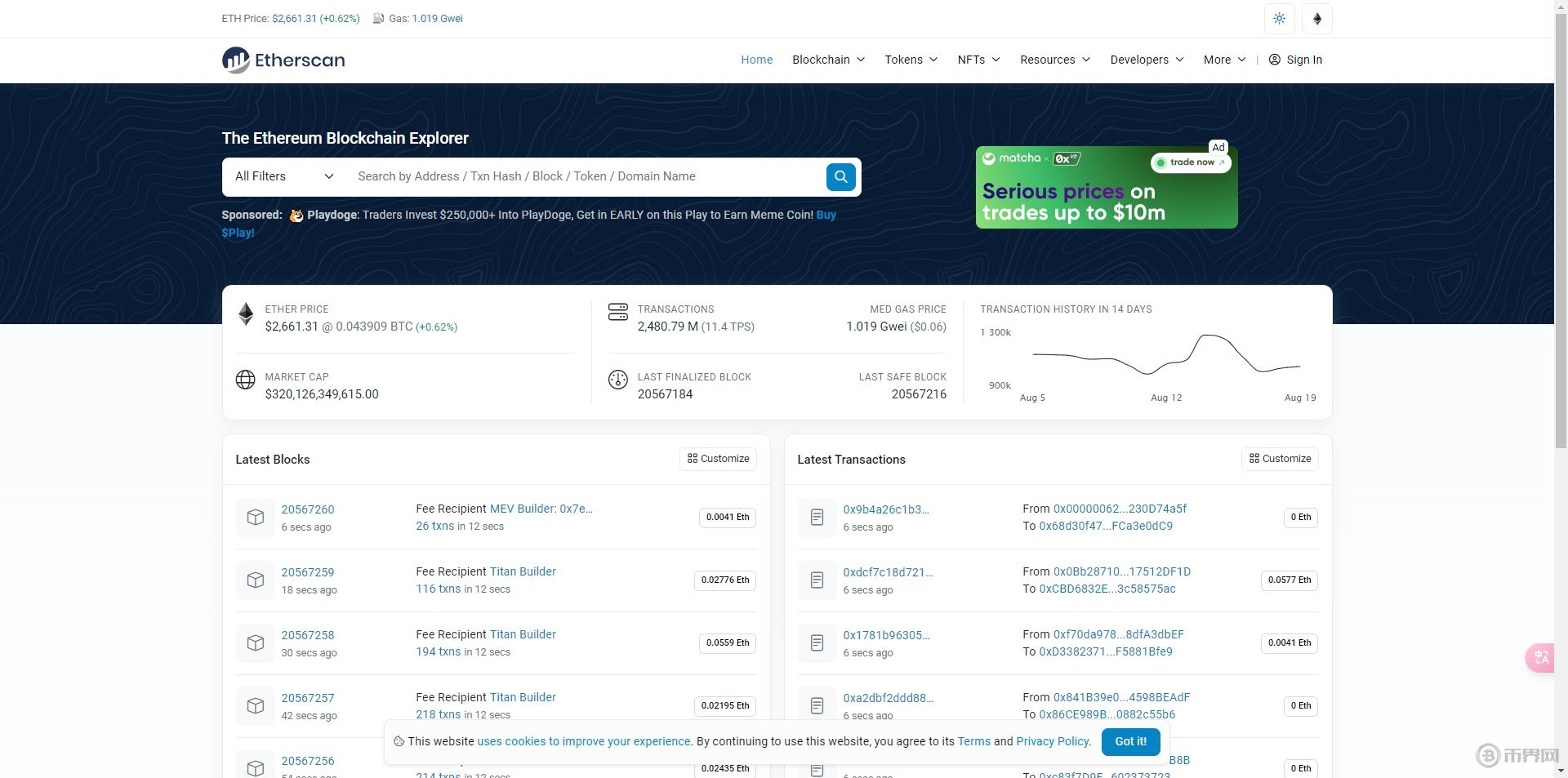Click the page vertical scrollbar
The image size is (1568, 778).
[x=1561, y=245]
